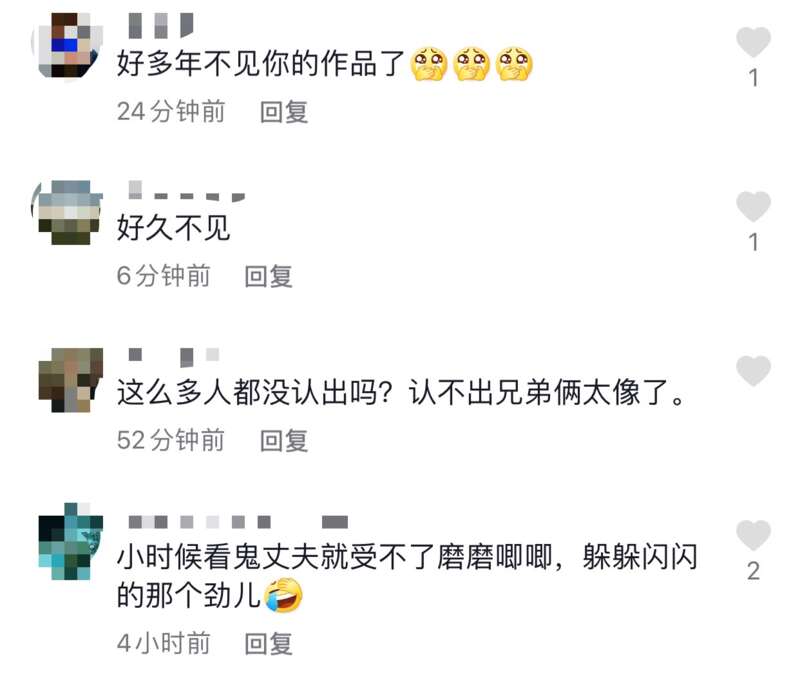The height and width of the screenshot is (680, 800).
Task: Open username above "好多年不见你的作品了"
Action: 161,26
